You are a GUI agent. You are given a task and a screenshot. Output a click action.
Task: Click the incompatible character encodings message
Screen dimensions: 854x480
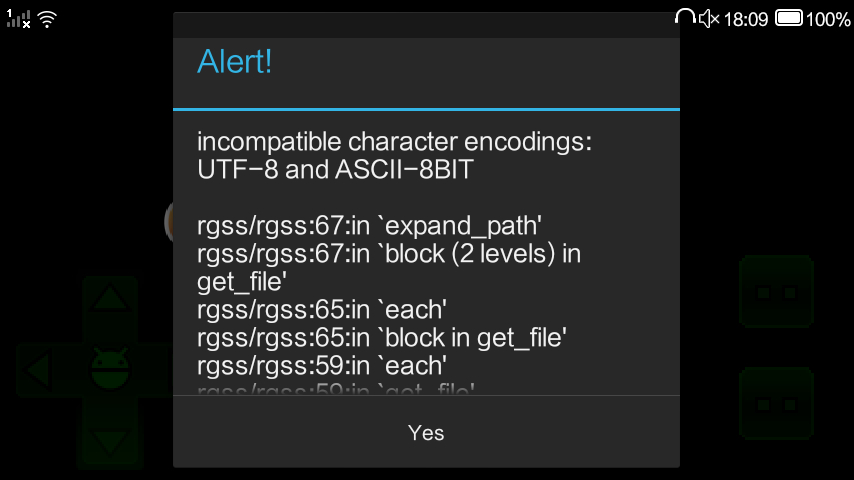coord(395,156)
